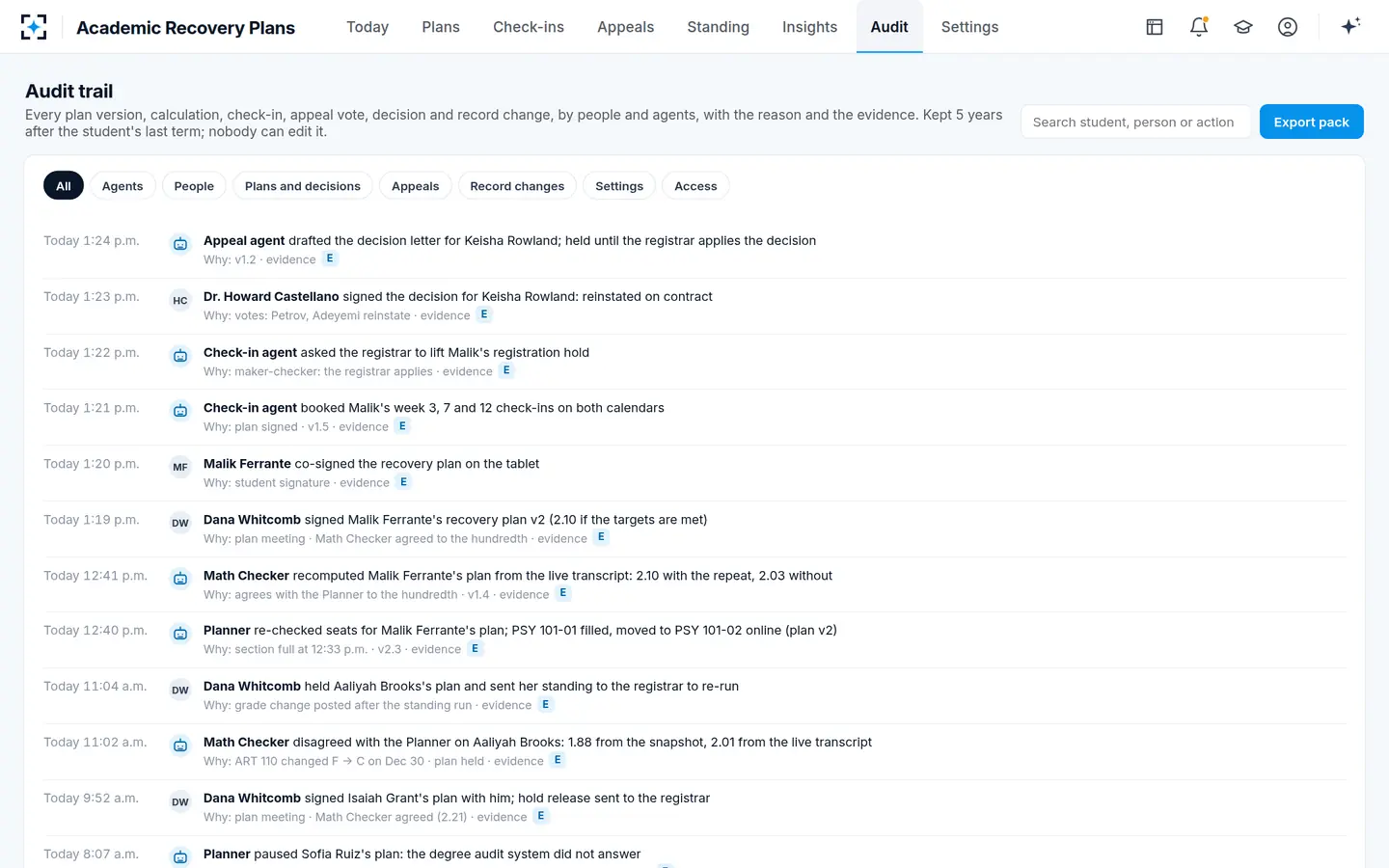This screenshot has height=868, width=1389.
Task: Open the layout panel icon in header
Action: [x=1155, y=27]
